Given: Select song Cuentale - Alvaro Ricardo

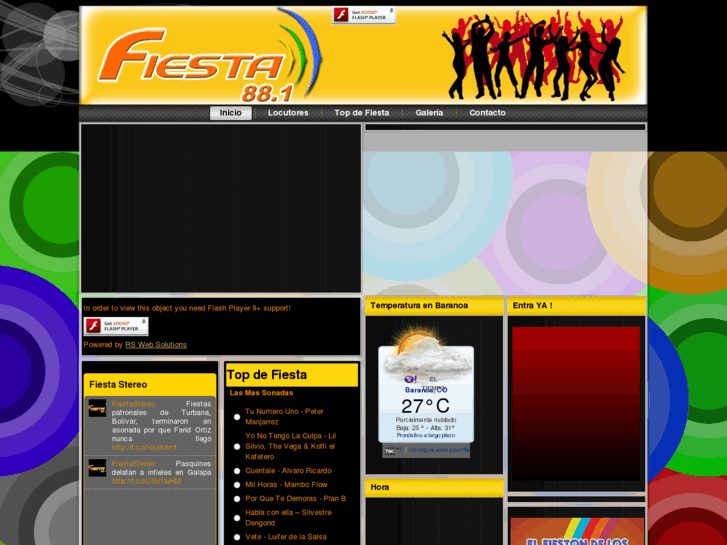Looking at the screenshot, I should 288,471.
